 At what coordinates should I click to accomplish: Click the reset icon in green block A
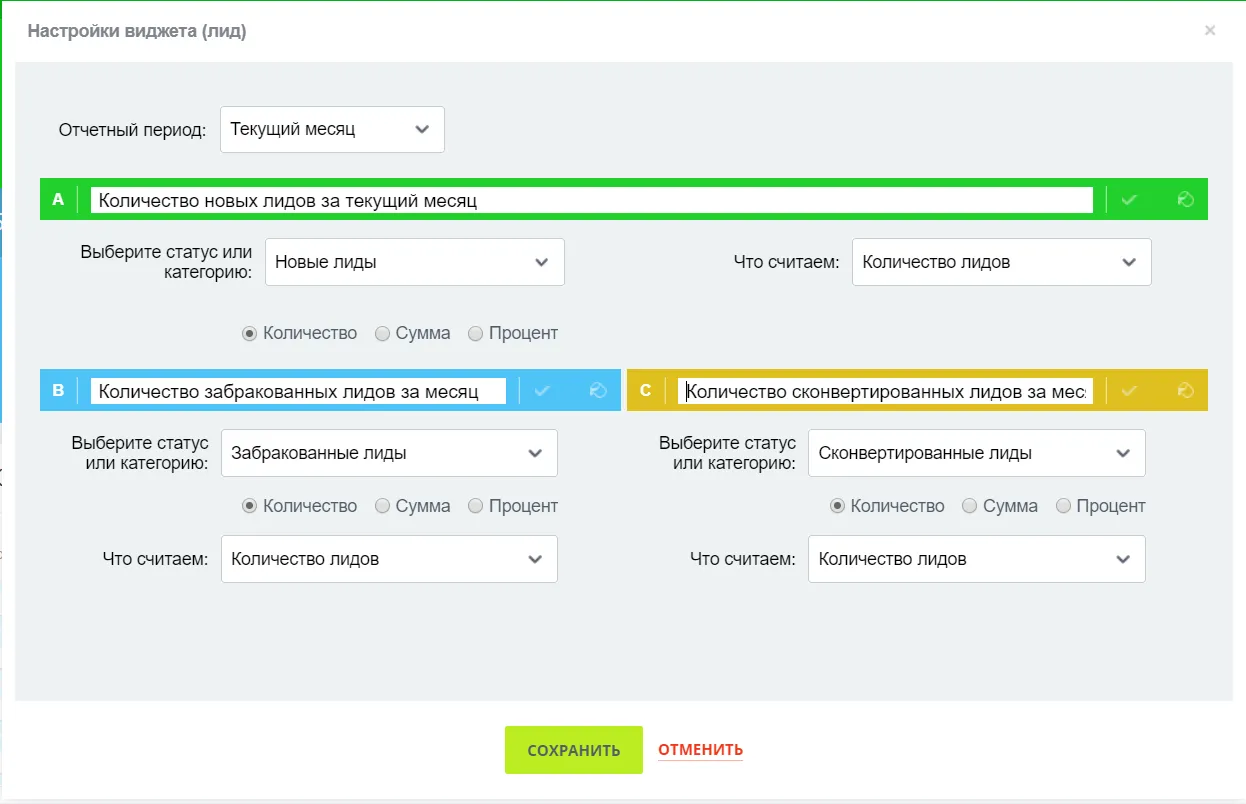pyautogui.click(x=1186, y=200)
